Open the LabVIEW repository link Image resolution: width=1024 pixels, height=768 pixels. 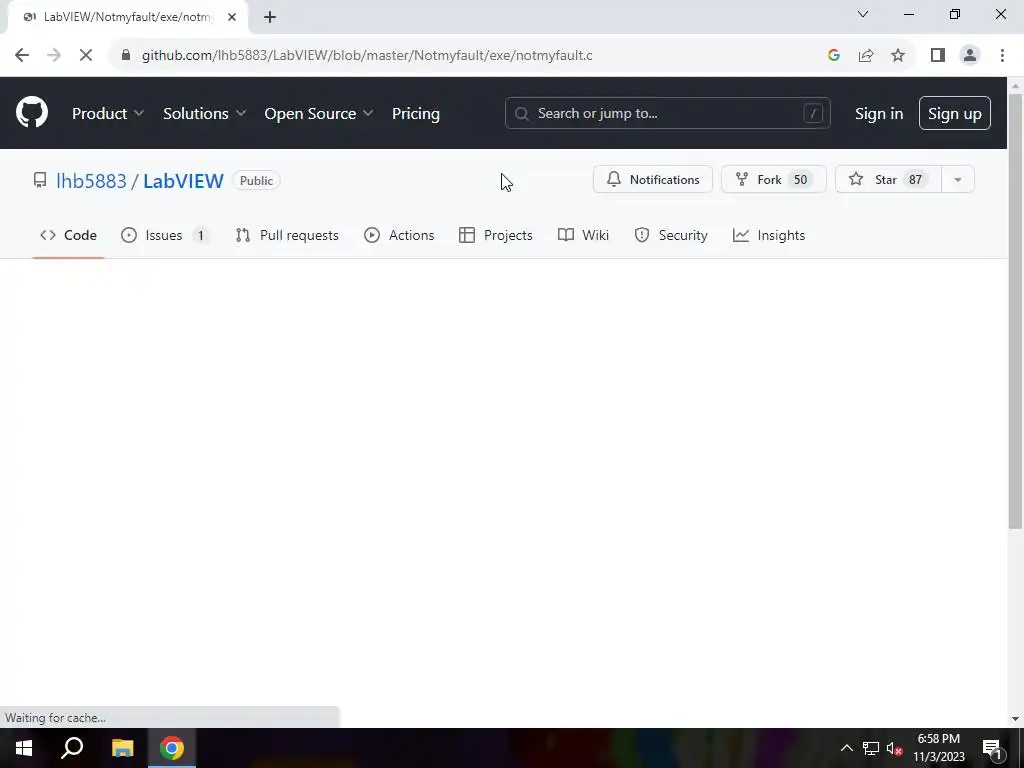point(184,181)
